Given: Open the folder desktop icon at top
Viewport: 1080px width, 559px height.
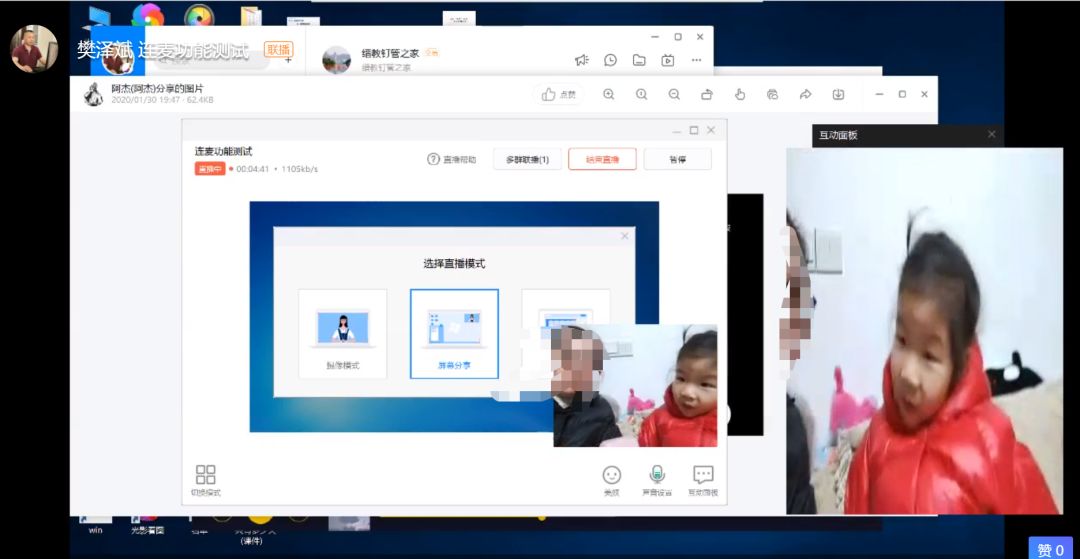Looking at the screenshot, I should coord(251,17).
